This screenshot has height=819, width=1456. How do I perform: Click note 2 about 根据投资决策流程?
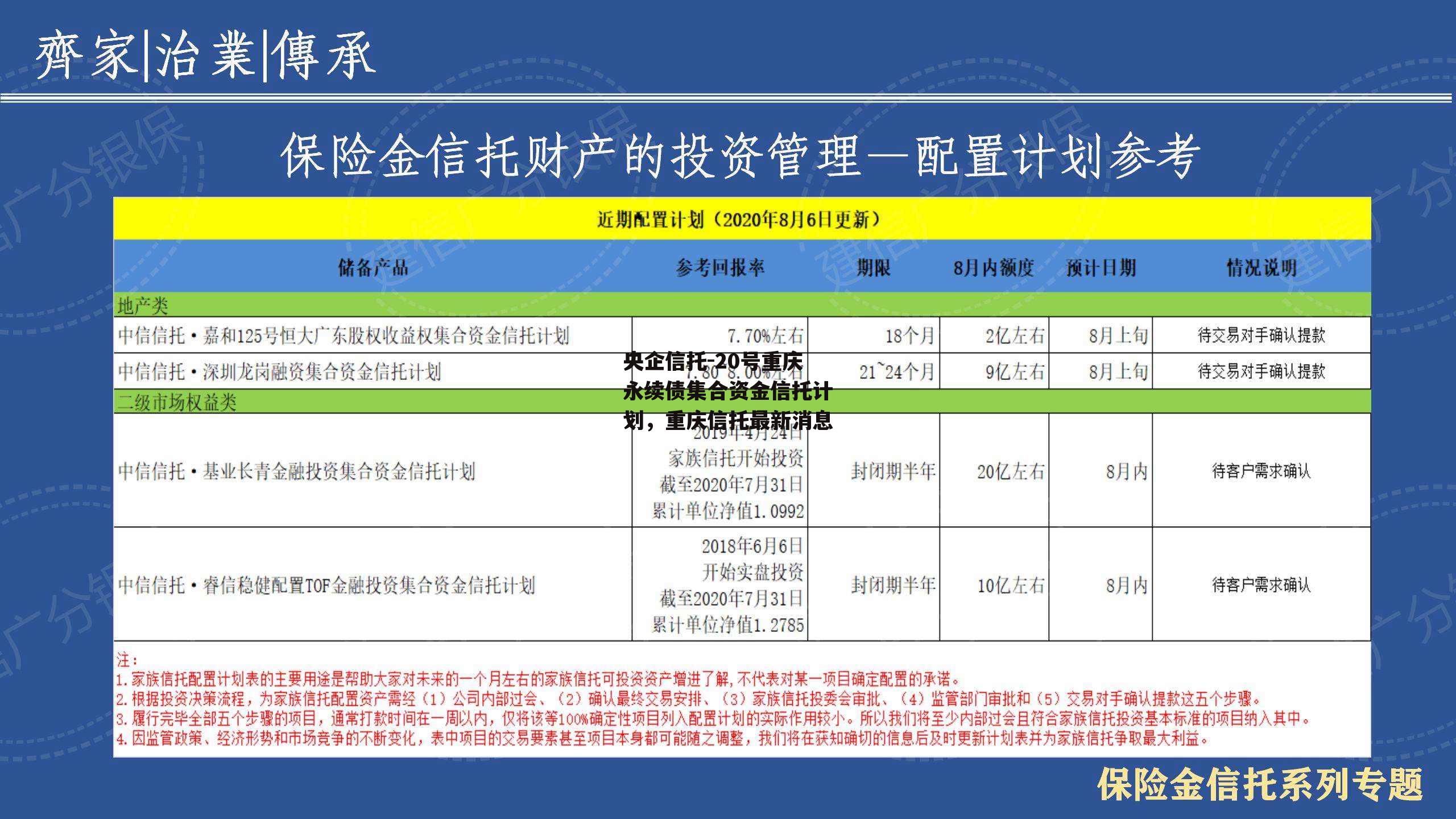click(689, 698)
